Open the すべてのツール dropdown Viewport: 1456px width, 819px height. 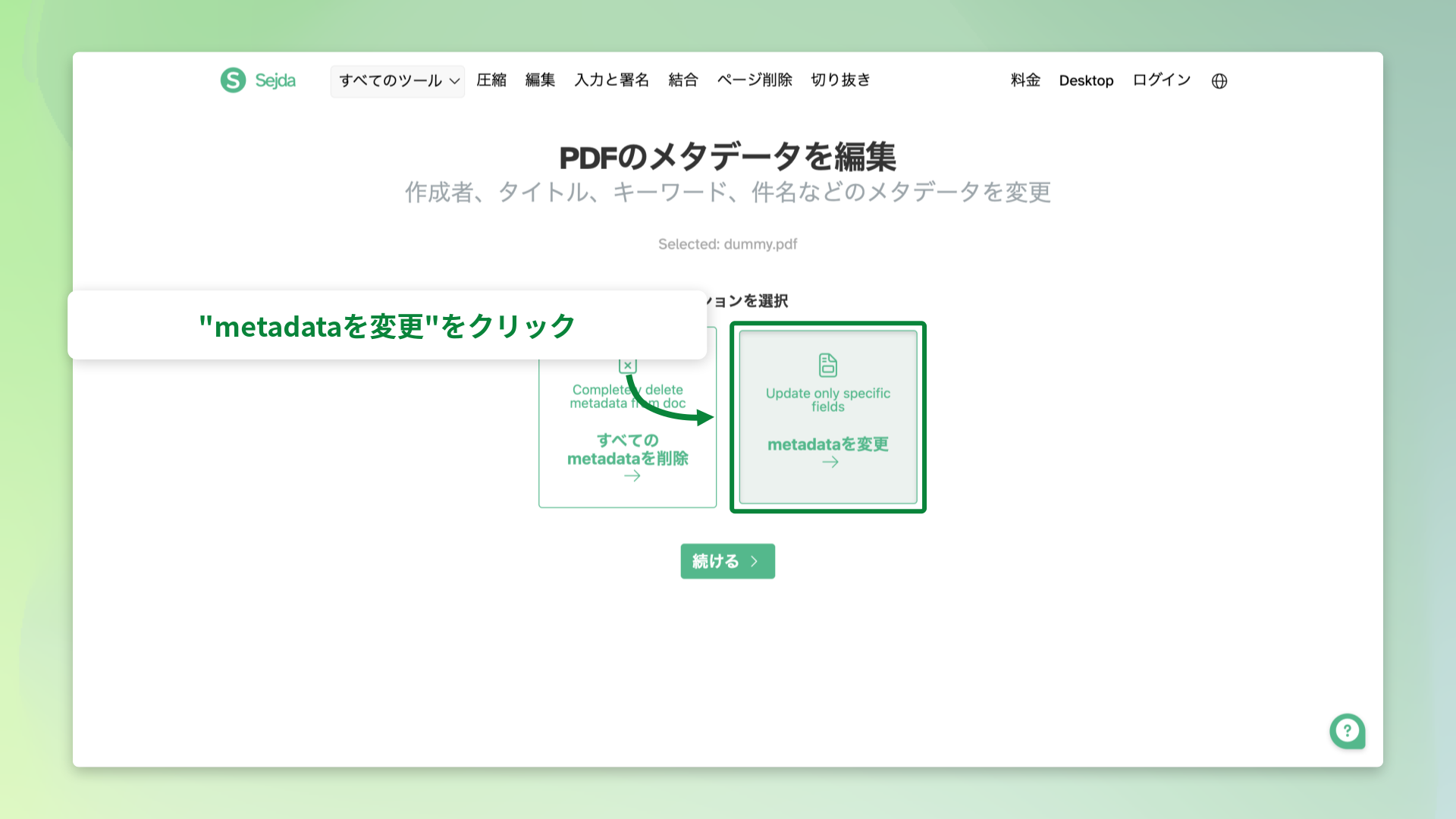(397, 81)
